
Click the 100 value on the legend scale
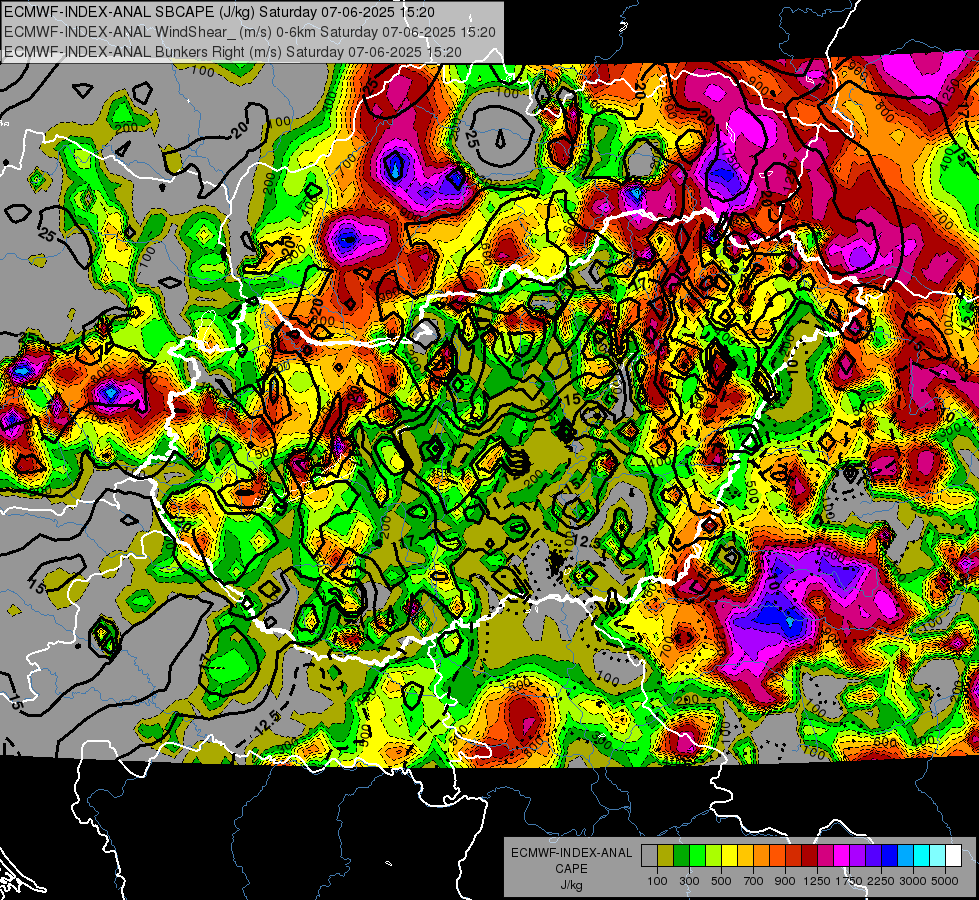point(657,881)
